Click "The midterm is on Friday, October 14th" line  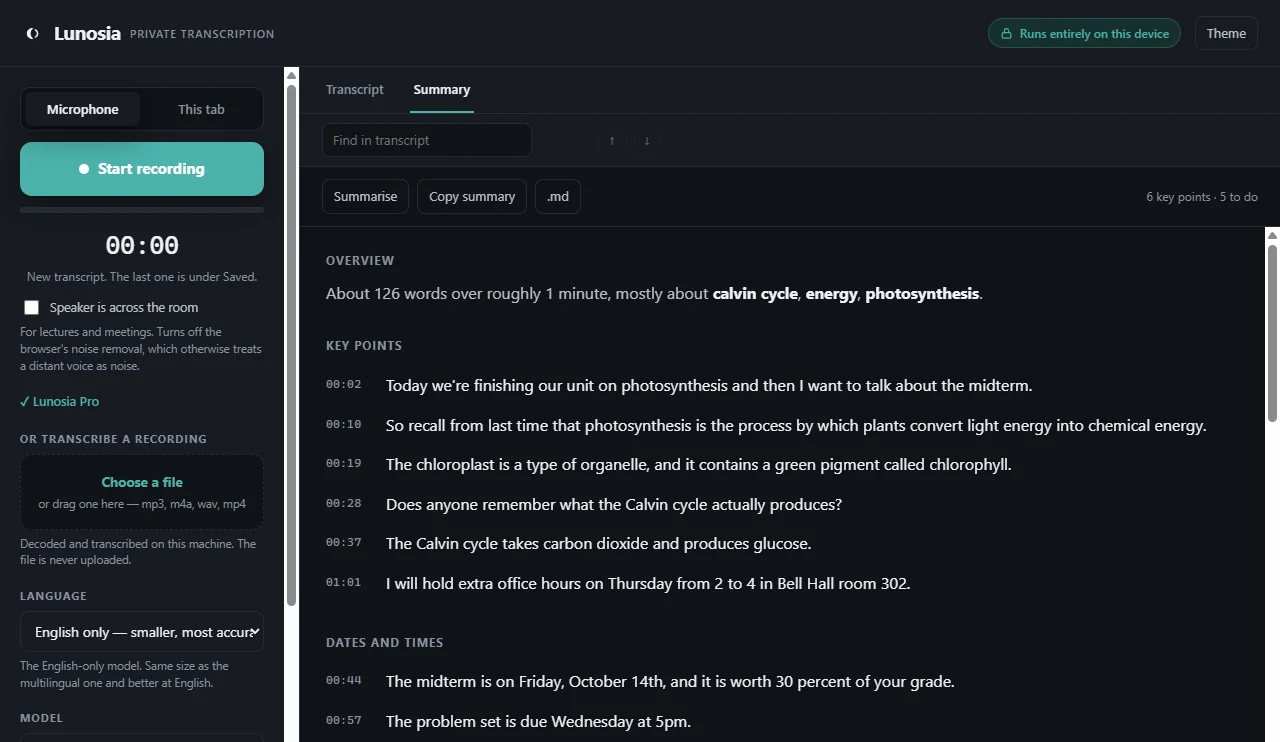pyautogui.click(x=670, y=682)
